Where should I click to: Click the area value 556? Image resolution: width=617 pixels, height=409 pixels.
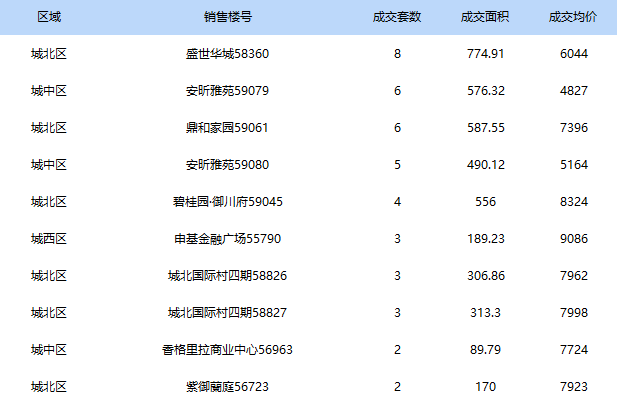coord(486,202)
